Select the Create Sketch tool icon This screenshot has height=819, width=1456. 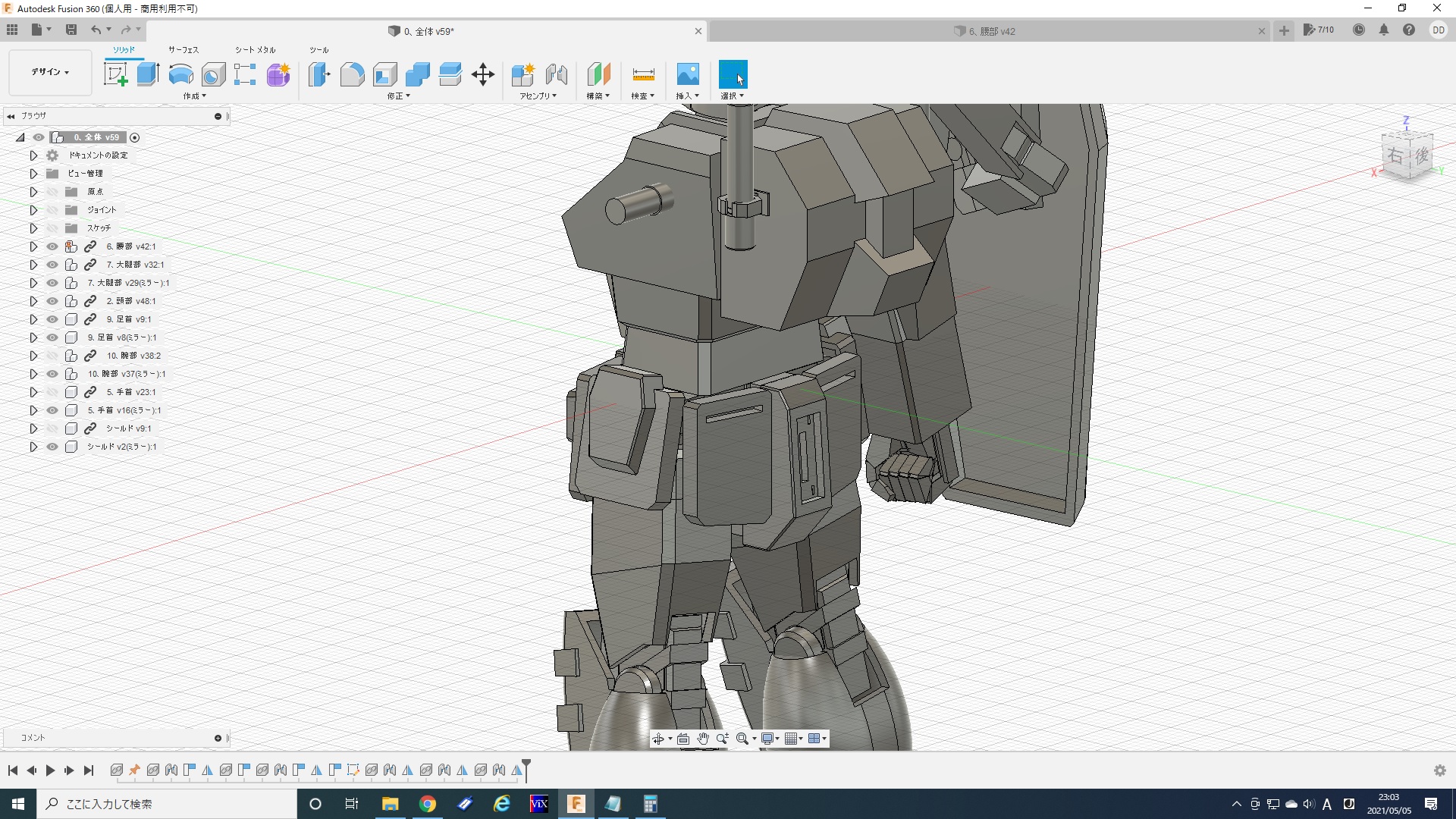[115, 74]
